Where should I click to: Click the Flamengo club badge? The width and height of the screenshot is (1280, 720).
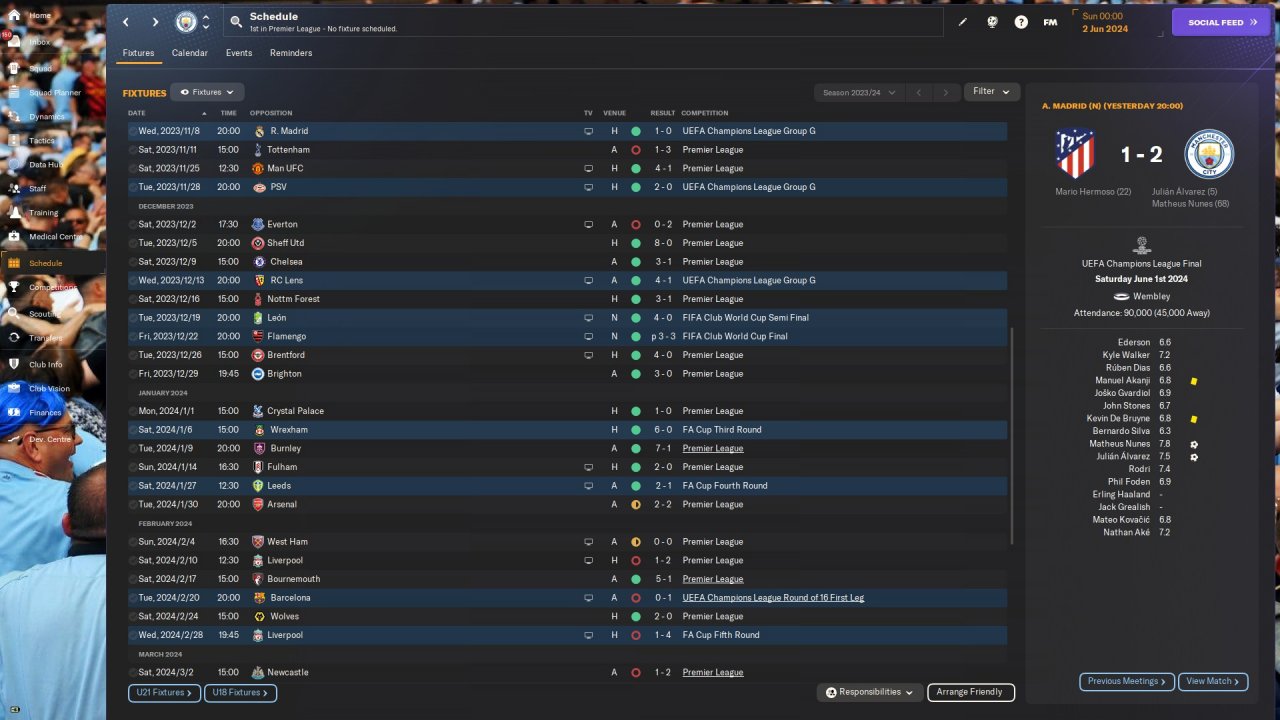coord(258,336)
